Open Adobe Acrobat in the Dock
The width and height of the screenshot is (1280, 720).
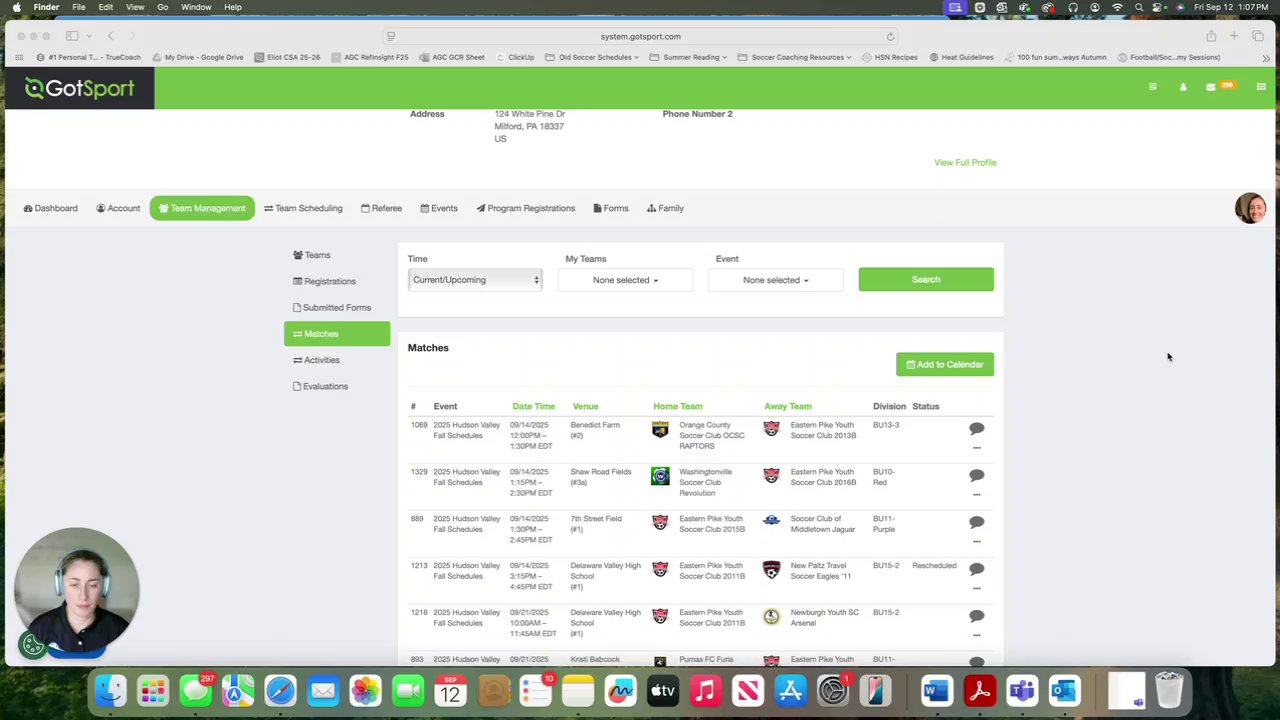(x=979, y=690)
